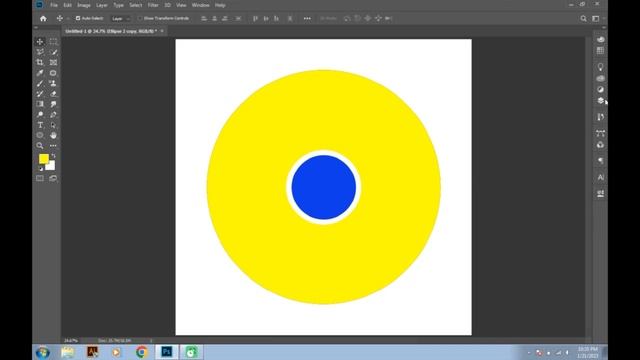Select the Ellipse shape tool
Screen dimensions: 640x360
(x=40, y=135)
